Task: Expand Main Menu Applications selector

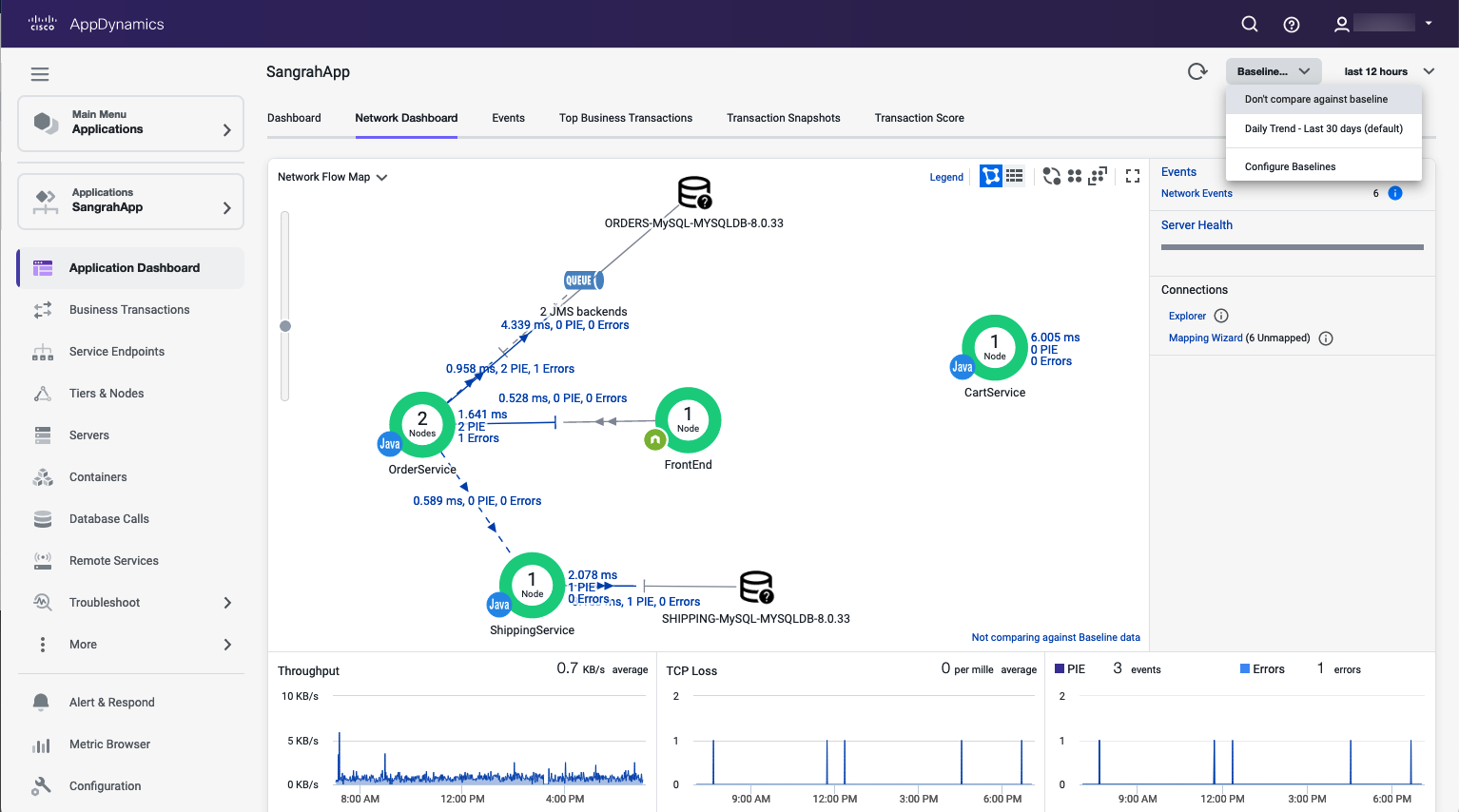Action: 131,123
